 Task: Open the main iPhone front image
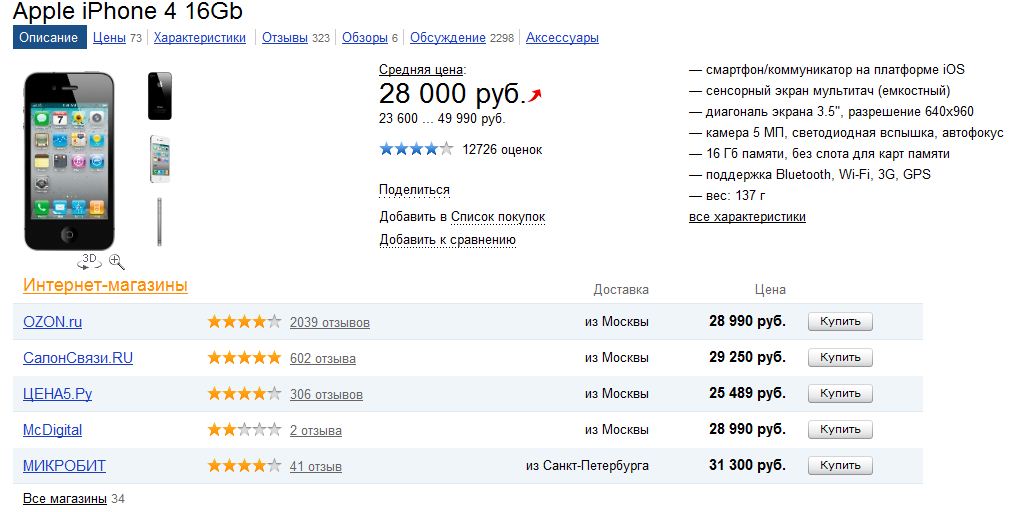[x=69, y=162]
